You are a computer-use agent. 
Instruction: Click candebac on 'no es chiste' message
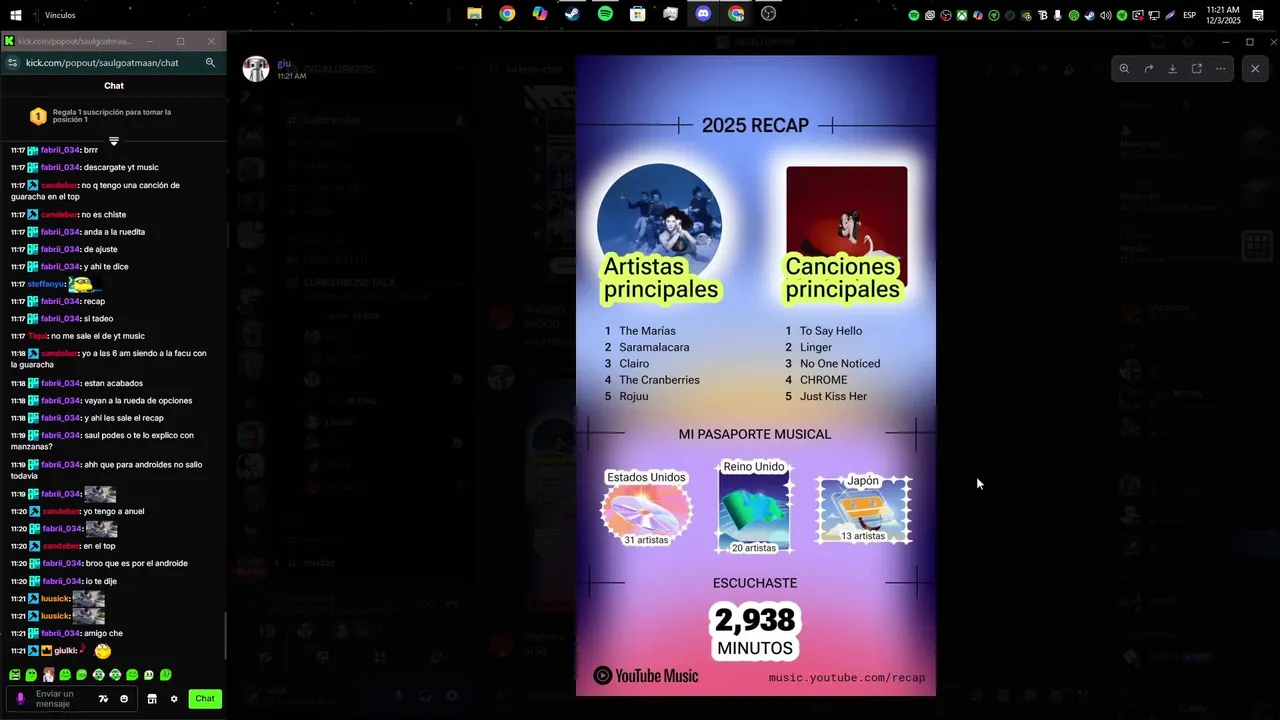click(59, 215)
